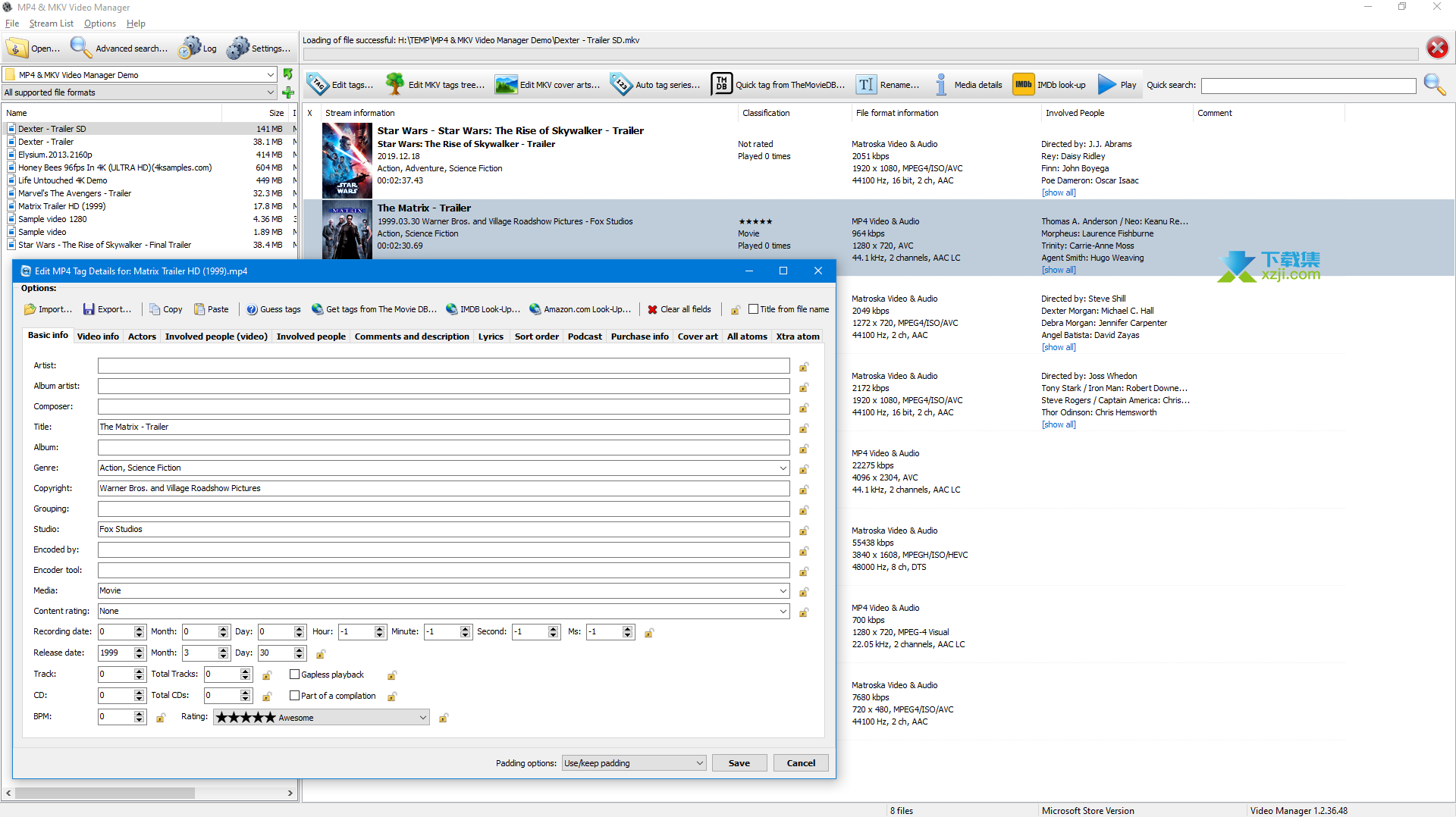Viewport: 1456px width, 817px height.
Task: Copy tags in dialog toolbar
Action: click(166, 309)
